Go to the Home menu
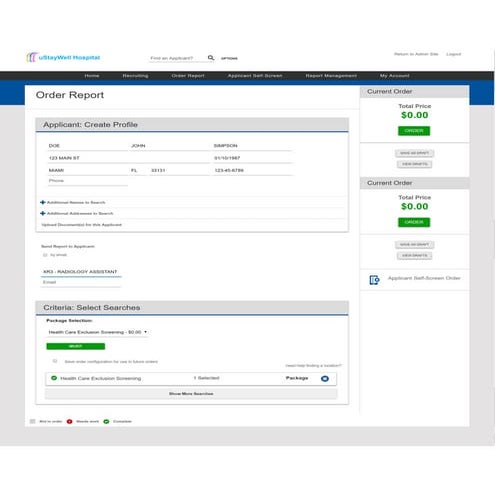This screenshot has height=495, width=495. (x=92, y=76)
